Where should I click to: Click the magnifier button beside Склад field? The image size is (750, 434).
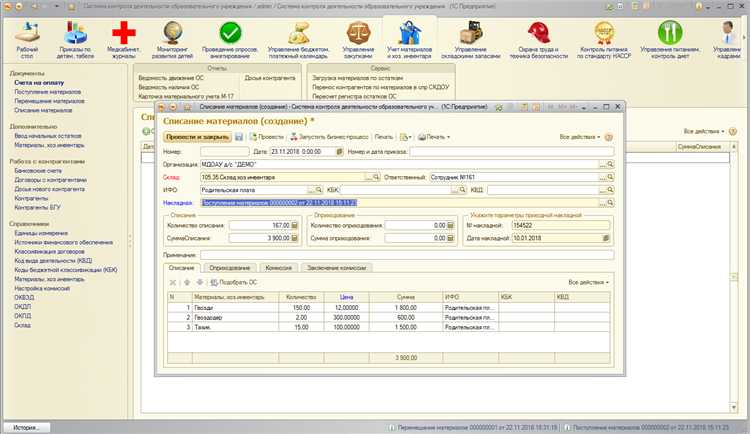[x=376, y=175]
